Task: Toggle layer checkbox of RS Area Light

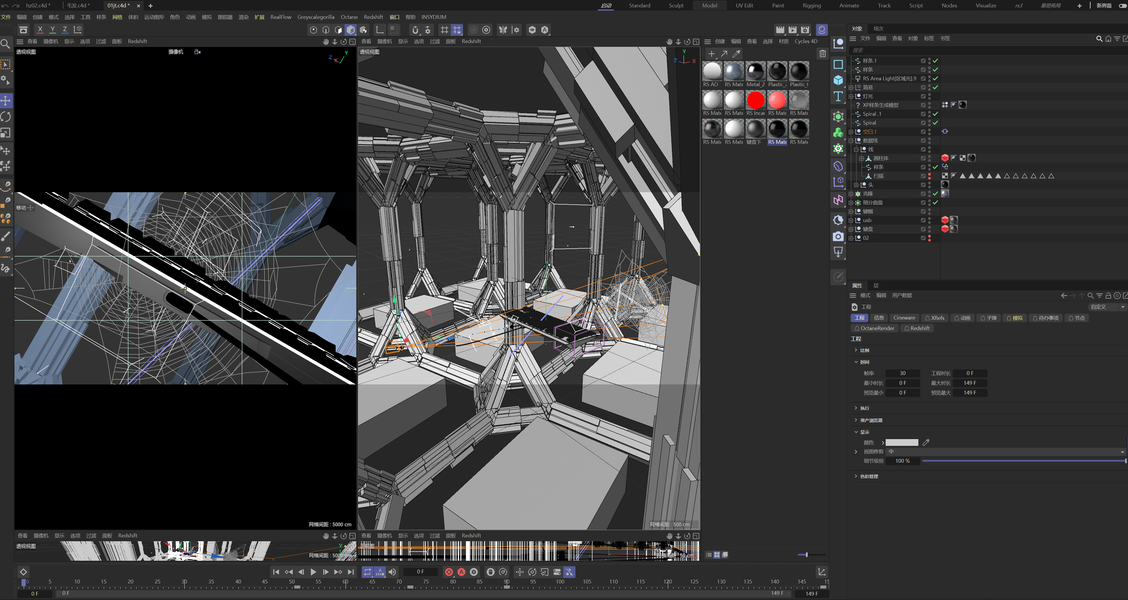Action: coord(923,78)
